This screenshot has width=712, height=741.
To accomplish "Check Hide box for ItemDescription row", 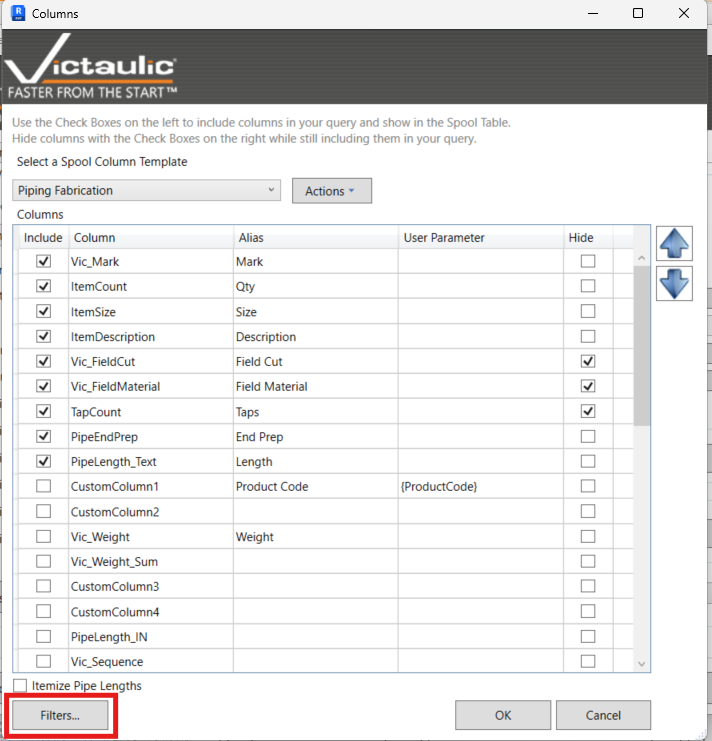I will pos(588,336).
